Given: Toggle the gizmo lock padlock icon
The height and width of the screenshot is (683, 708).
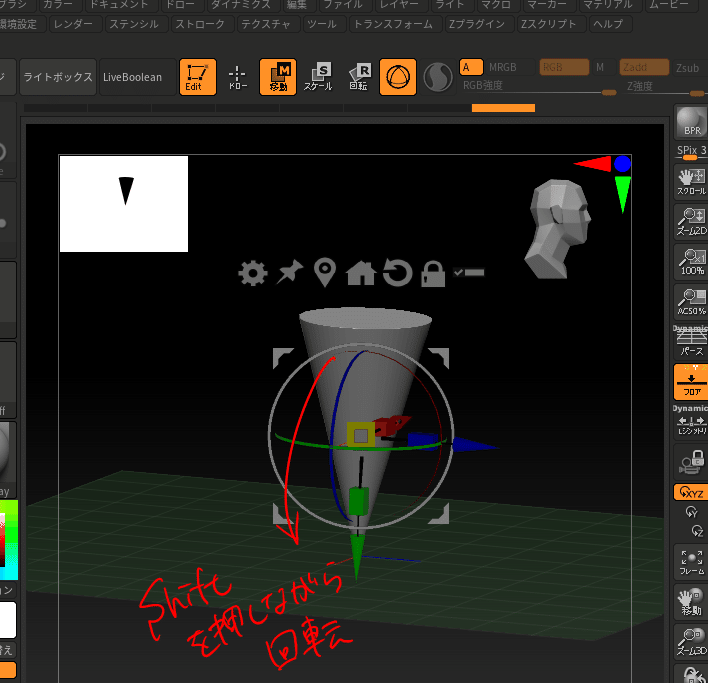Looking at the screenshot, I should coord(433,273).
